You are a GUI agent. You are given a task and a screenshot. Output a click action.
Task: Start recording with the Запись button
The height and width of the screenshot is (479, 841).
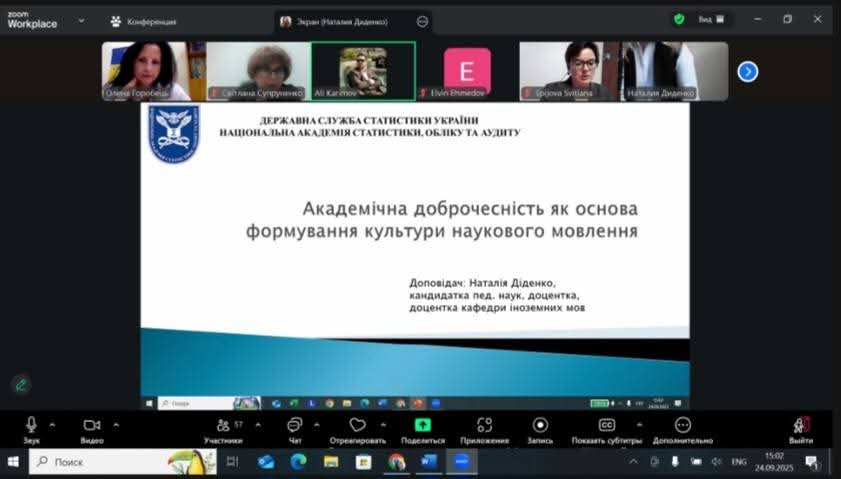click(540, 426)
